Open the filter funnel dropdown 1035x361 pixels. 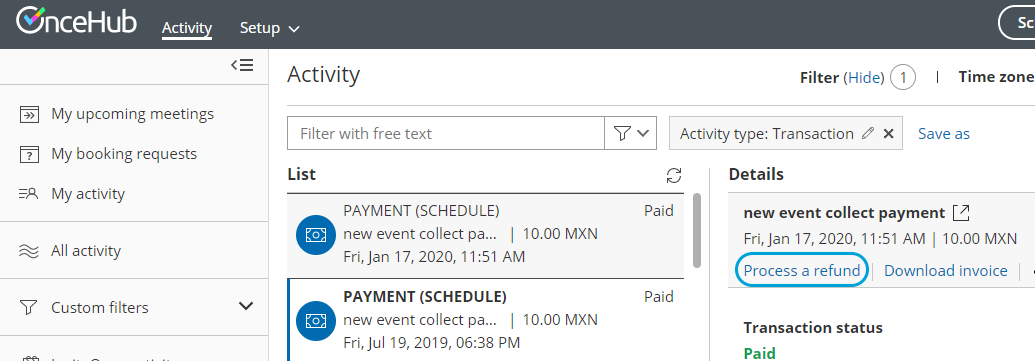[x=630, y=133]
